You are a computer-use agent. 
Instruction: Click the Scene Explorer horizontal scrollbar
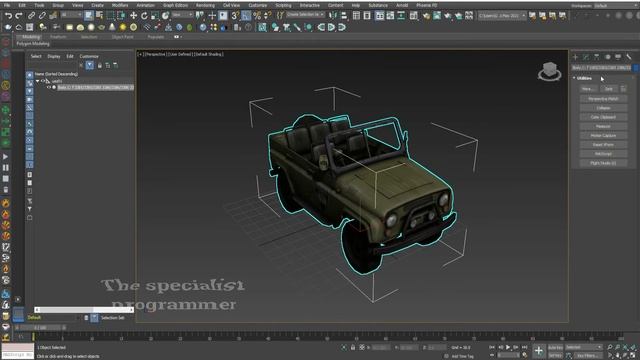(84, 310)
